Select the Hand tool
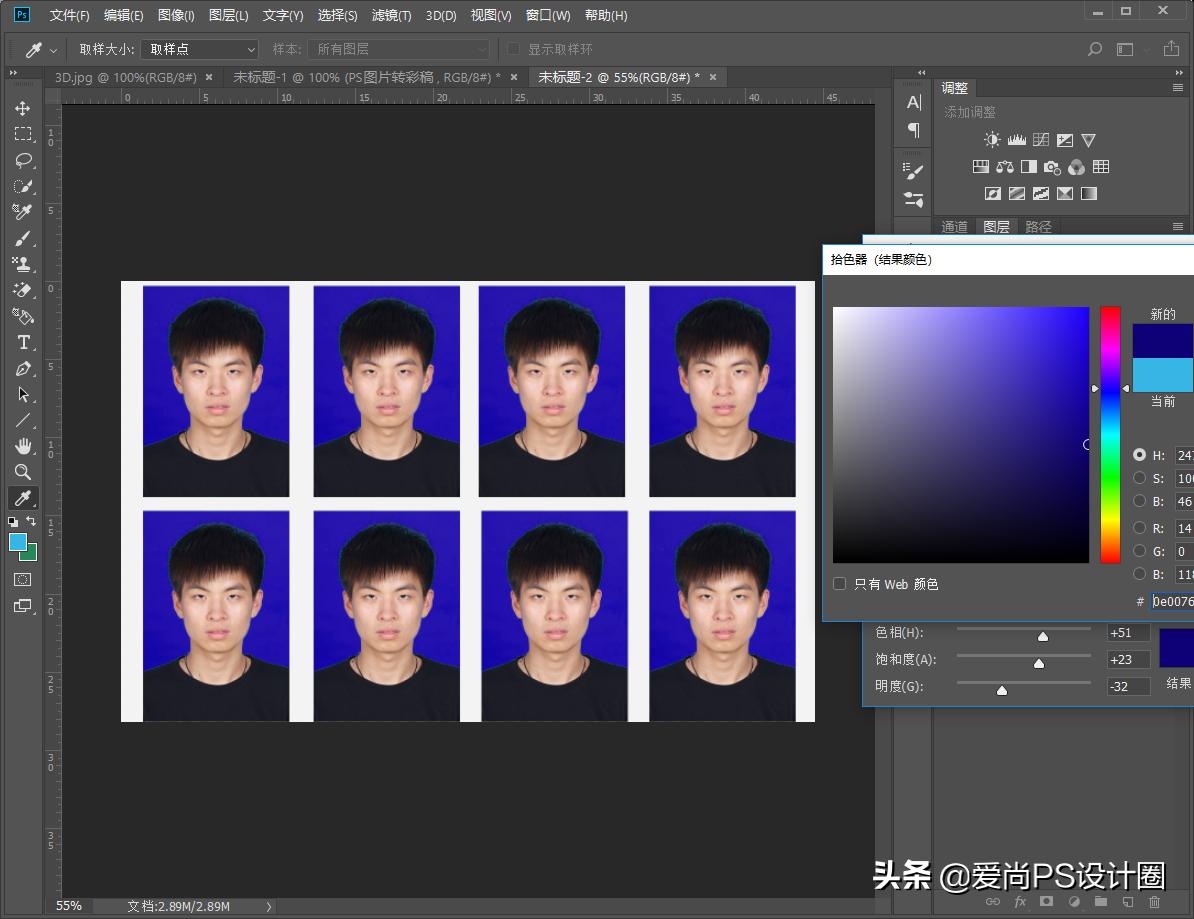The width and height of the screenshot is (1194, 919). [x=22, y=446]
